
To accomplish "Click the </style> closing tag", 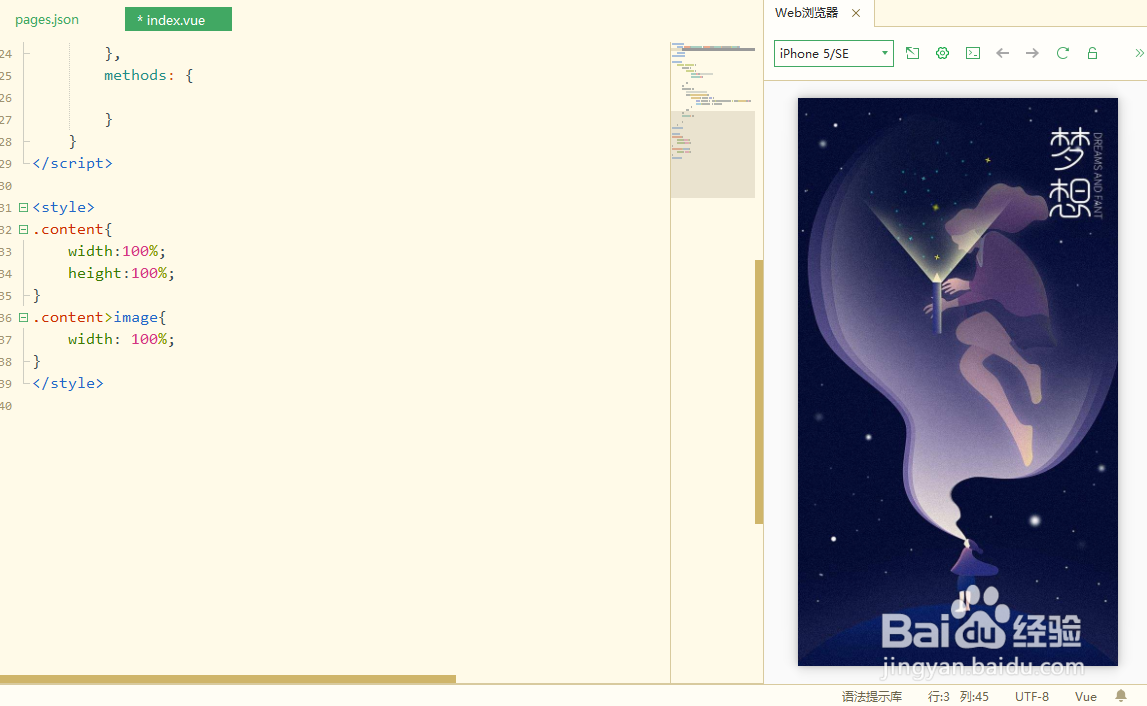I will 68,383.
